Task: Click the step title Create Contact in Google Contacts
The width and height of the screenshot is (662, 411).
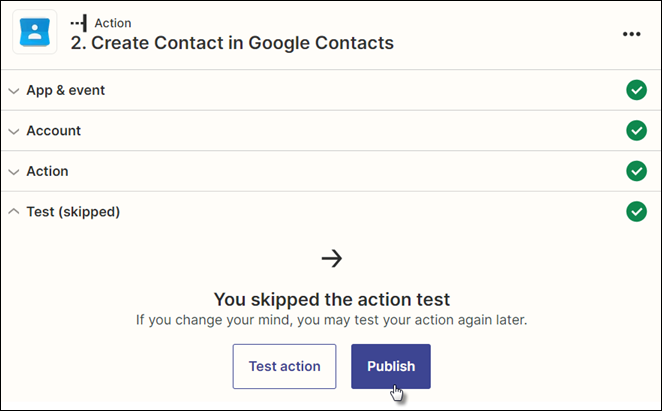Action: (232, 43)
